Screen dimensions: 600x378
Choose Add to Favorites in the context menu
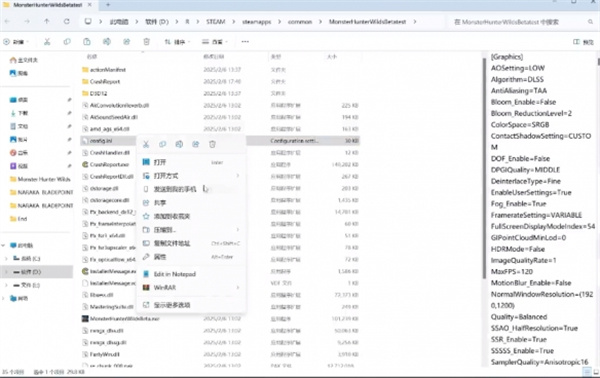tap(191, 216)
